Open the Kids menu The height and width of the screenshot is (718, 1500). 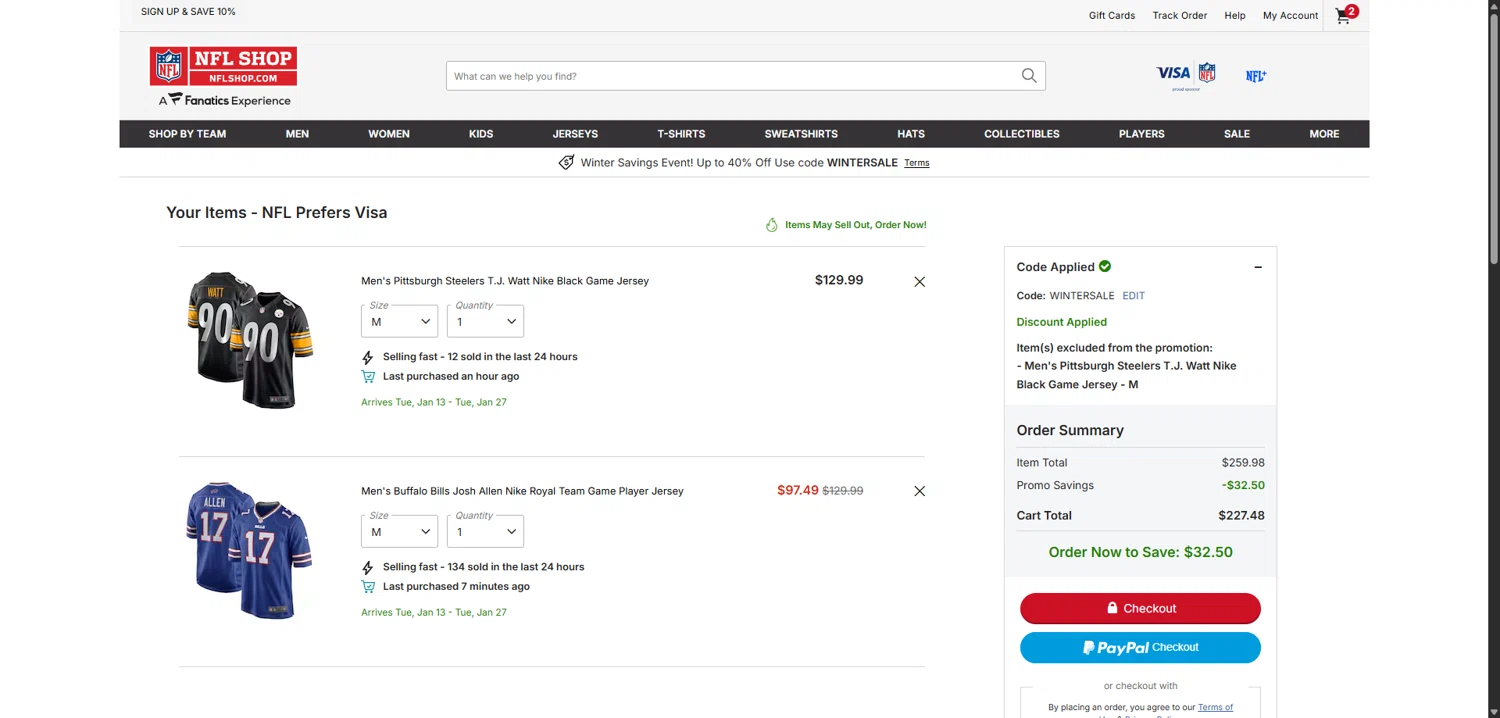[481, 134]
